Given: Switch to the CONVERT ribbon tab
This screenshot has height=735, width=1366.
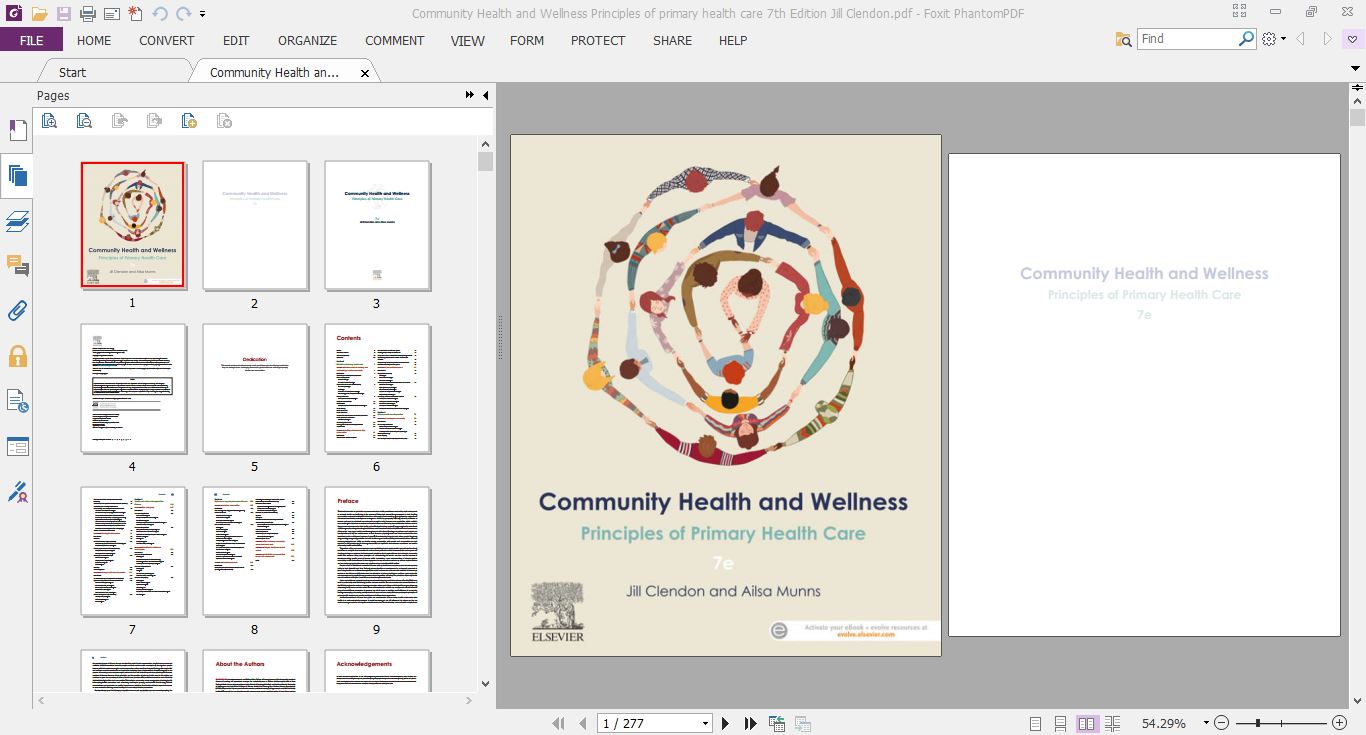Looking at the screenshot, I should click(167, 40).
